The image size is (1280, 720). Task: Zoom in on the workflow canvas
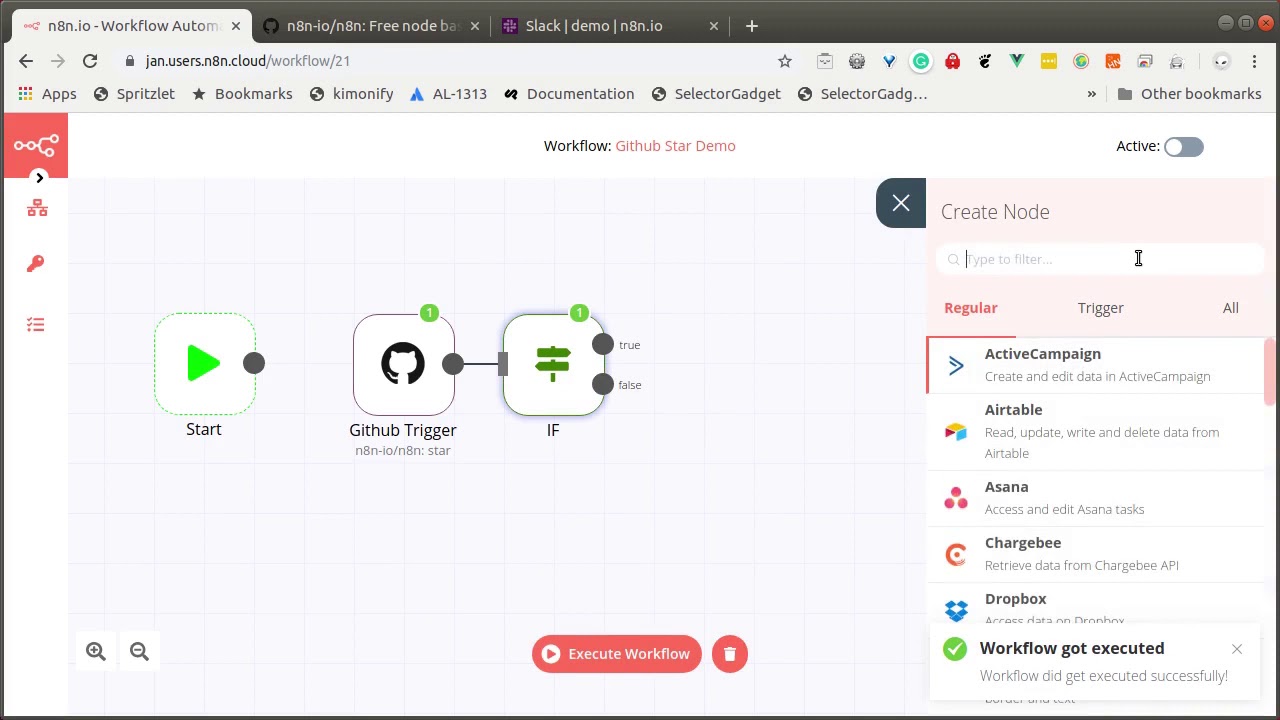point(96,652)
